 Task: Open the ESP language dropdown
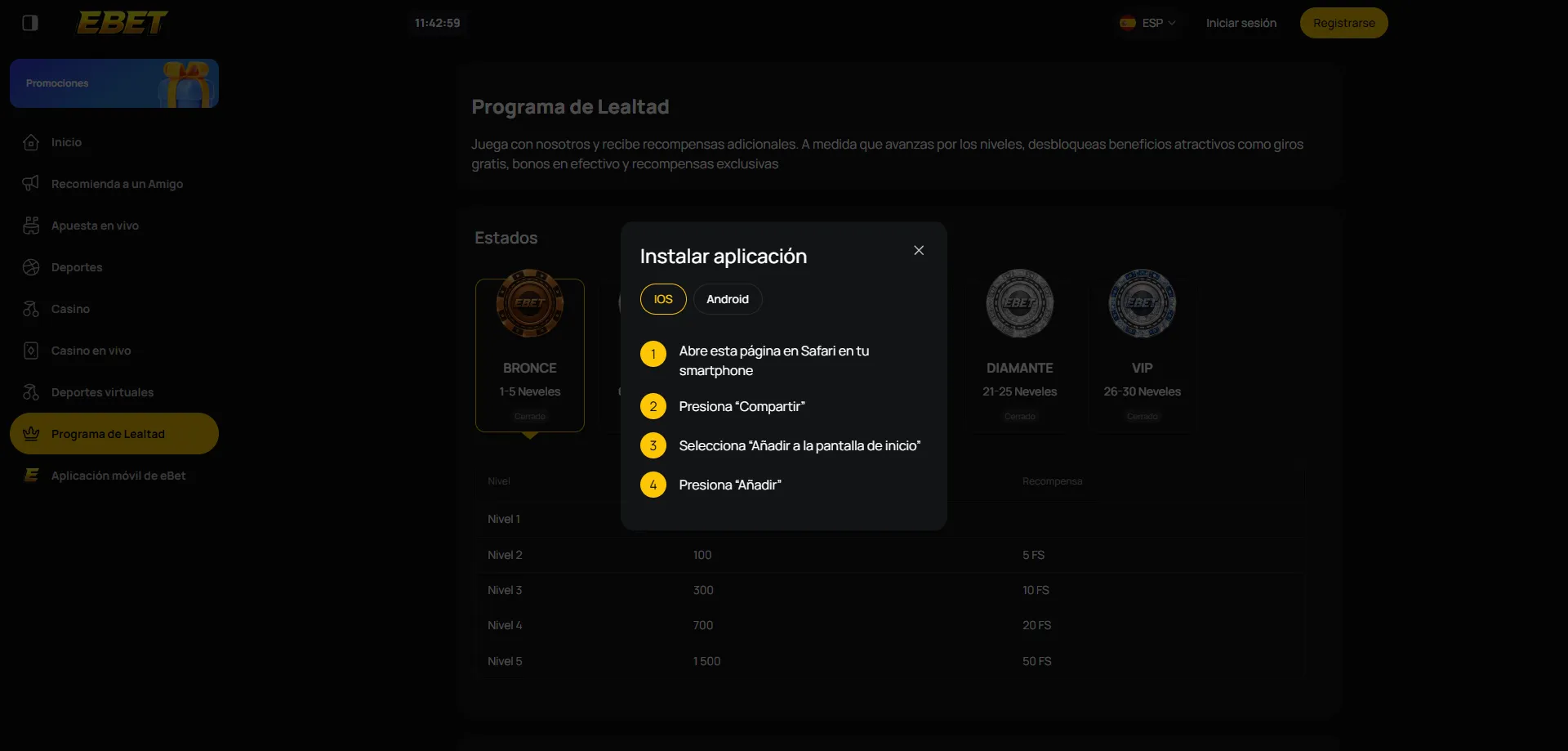tap(1148, 23)
